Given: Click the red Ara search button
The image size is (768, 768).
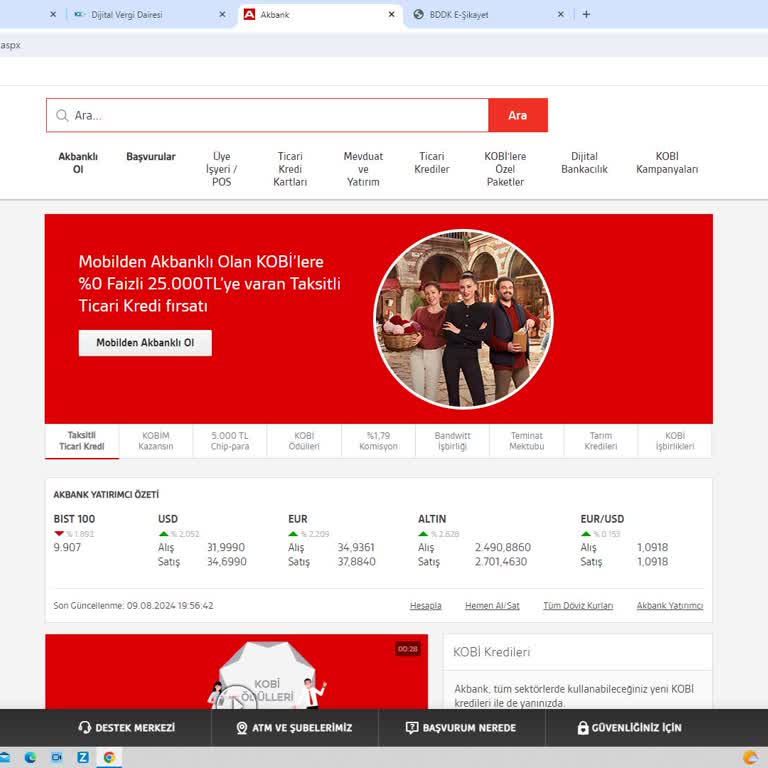Looking at the screenshot, I should (518, 116).
